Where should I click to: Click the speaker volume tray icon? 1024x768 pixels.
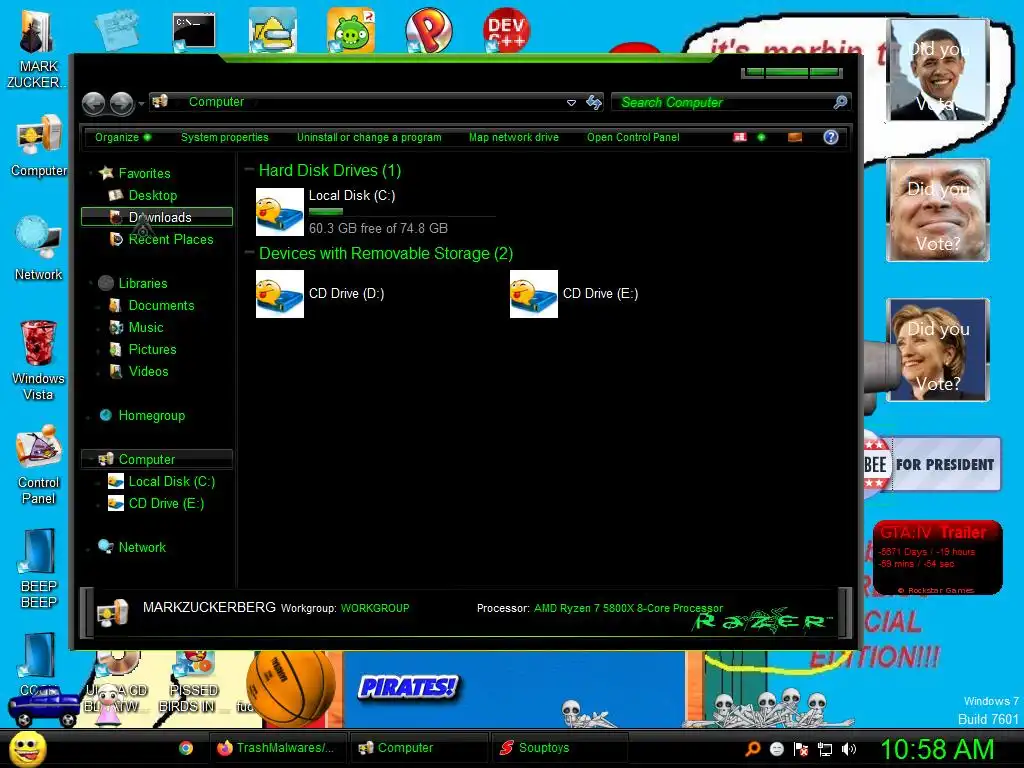pos(849,749)
